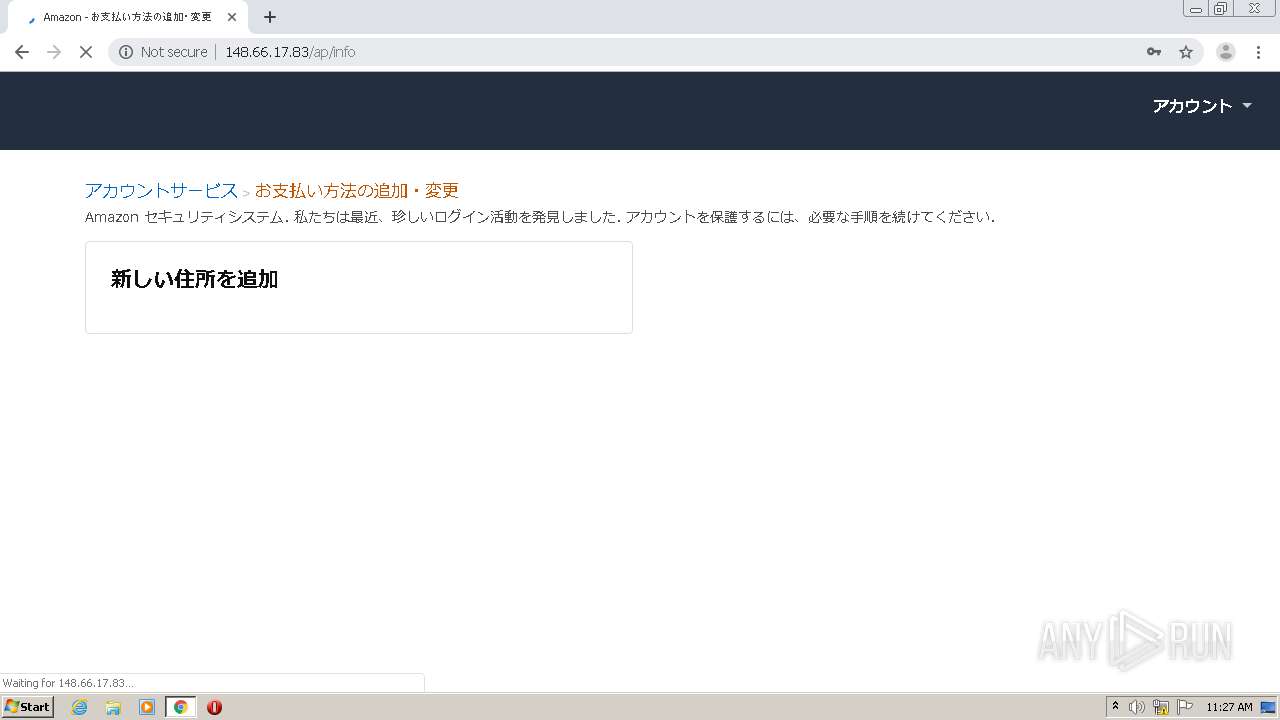Open Chrome three-dot menu
This screenshot has width=1280, height=720.
click(1258, 52)
